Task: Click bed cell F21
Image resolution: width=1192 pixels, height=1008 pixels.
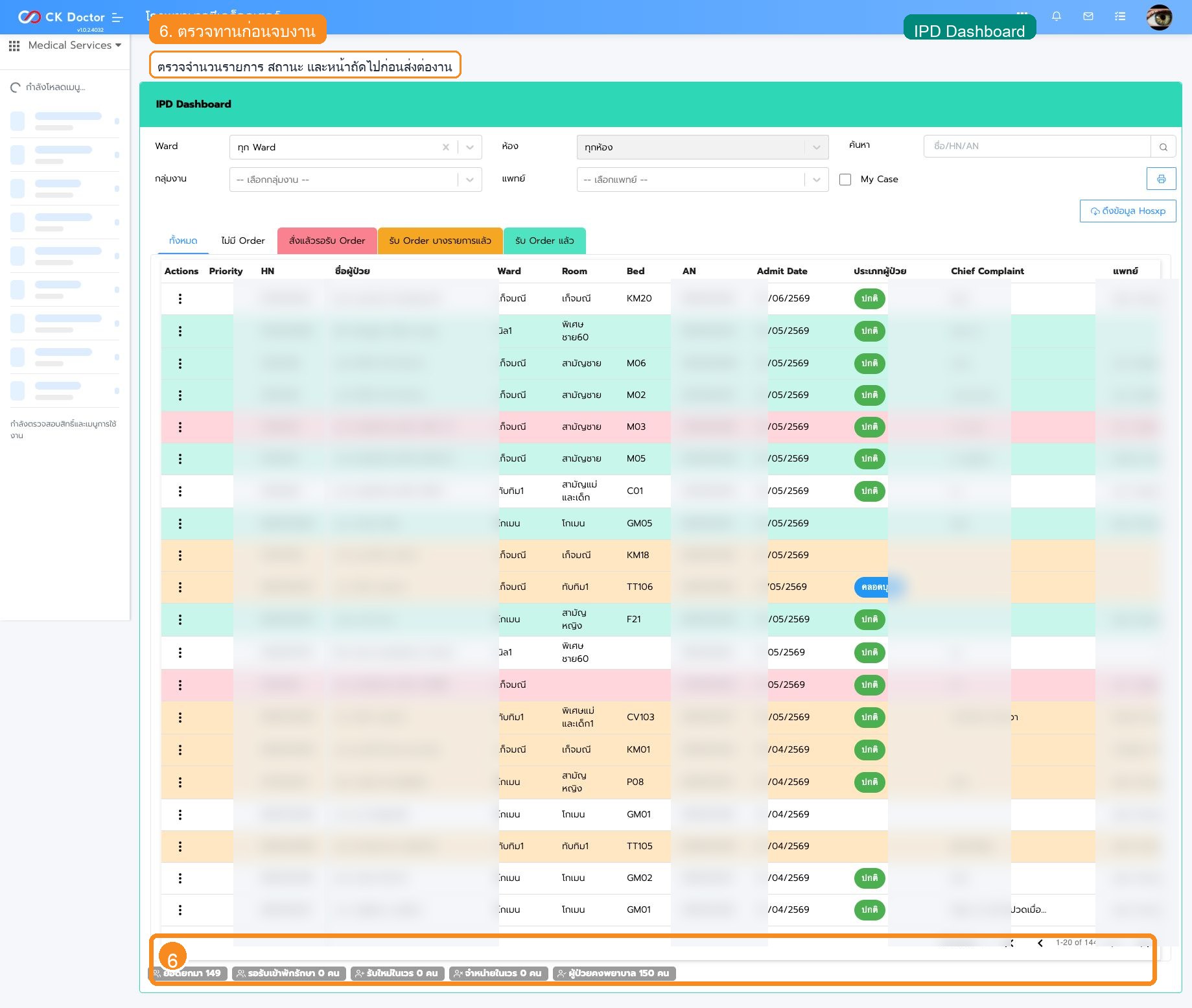Action: pos(633,620)
